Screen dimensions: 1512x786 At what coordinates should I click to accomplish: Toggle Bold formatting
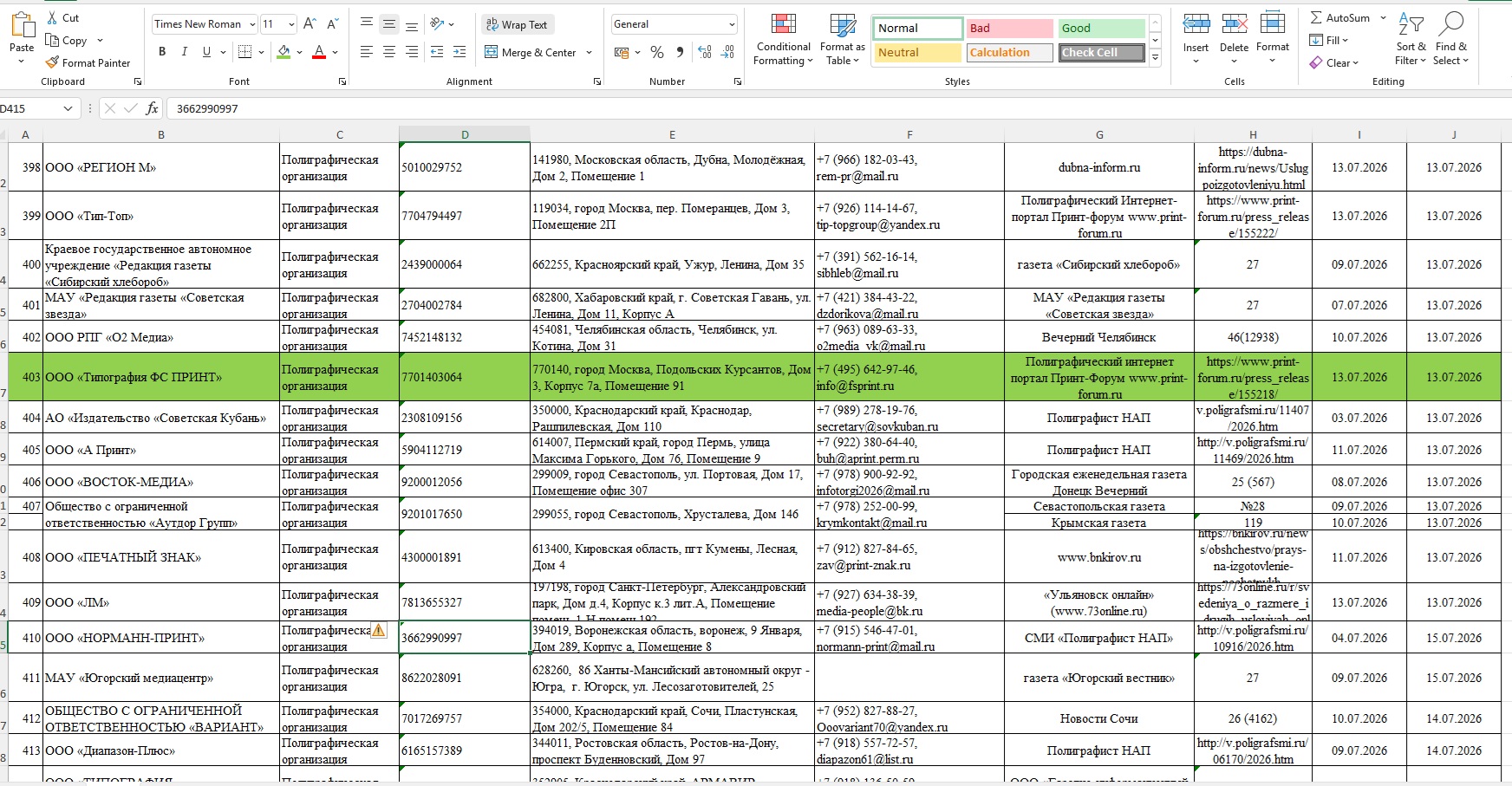tap(162, 52)
